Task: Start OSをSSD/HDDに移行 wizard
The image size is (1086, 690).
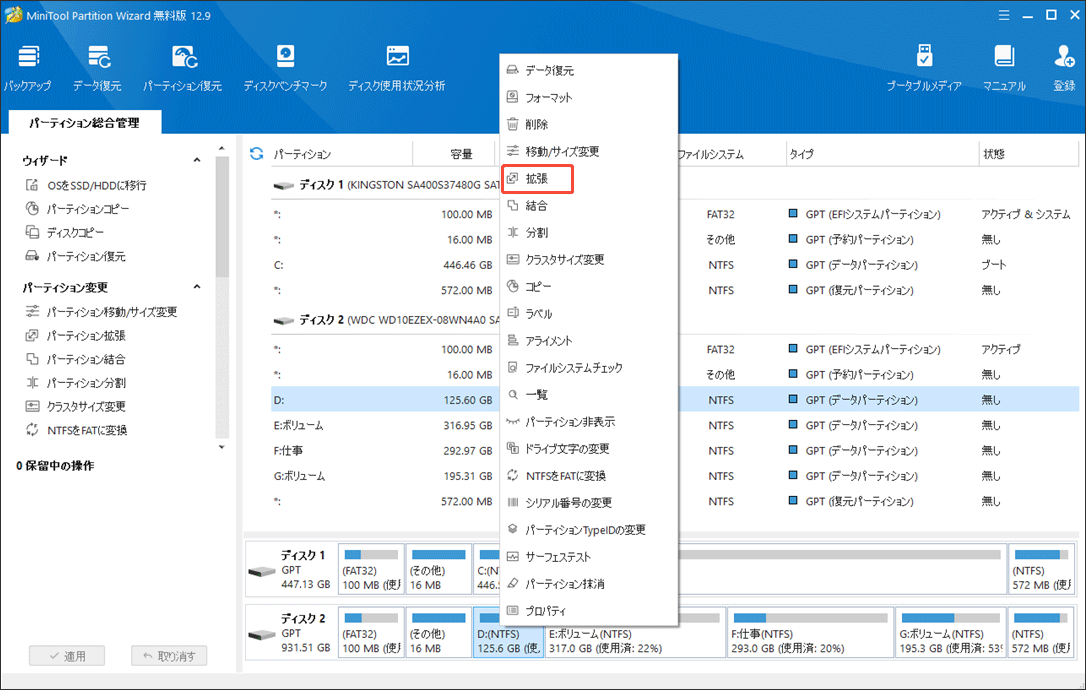Action: click(x=86, y=185)
